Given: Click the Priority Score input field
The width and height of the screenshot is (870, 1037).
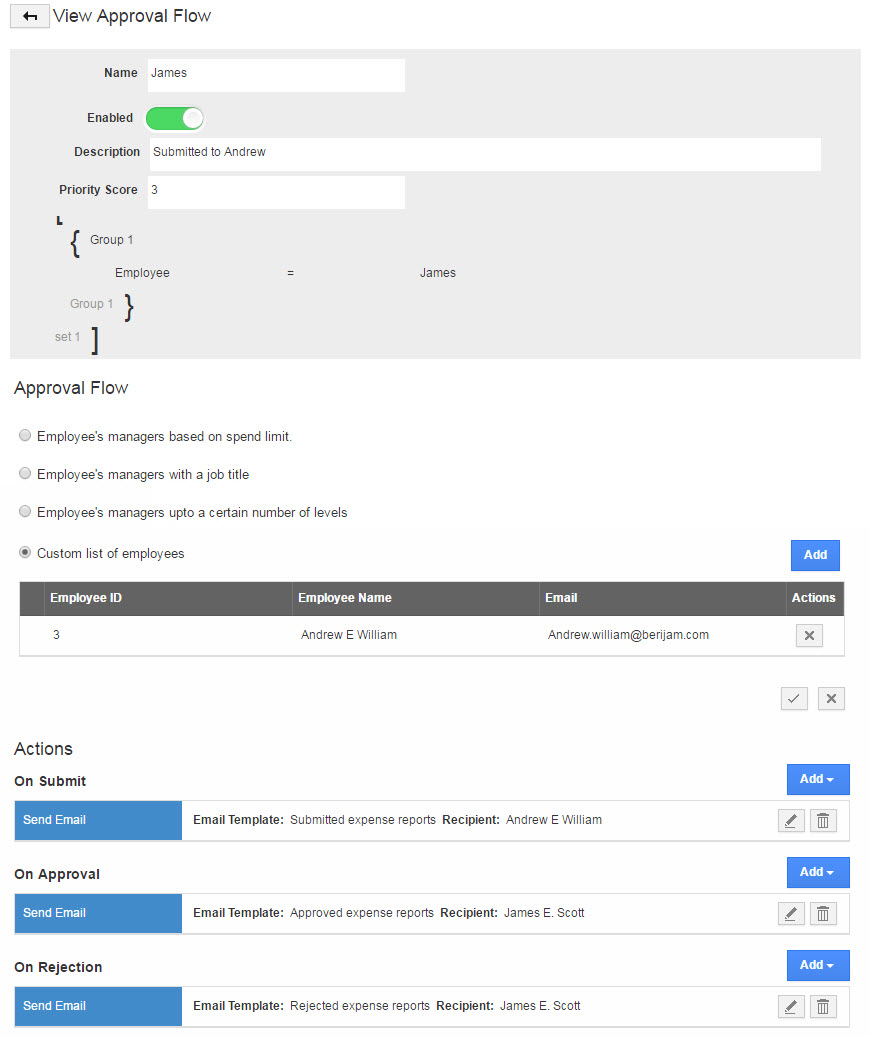Looking at the screenshot, I should click(276, 190).
